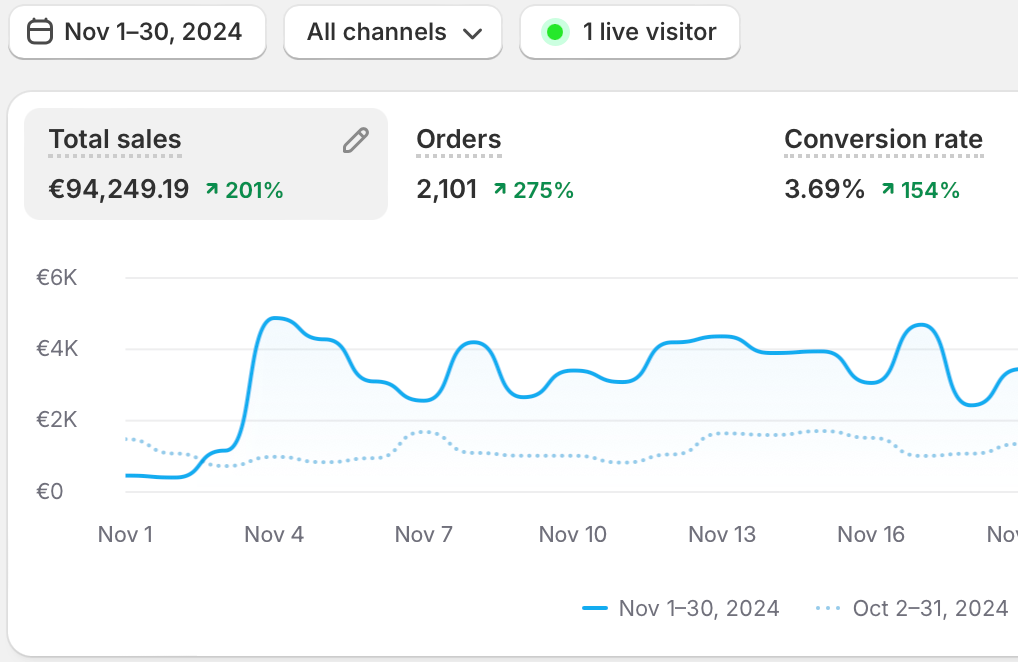Click the pencil edit icon on Total sales
The width and height of the screenshot is (1018, 662).
(x=355, y=141)
